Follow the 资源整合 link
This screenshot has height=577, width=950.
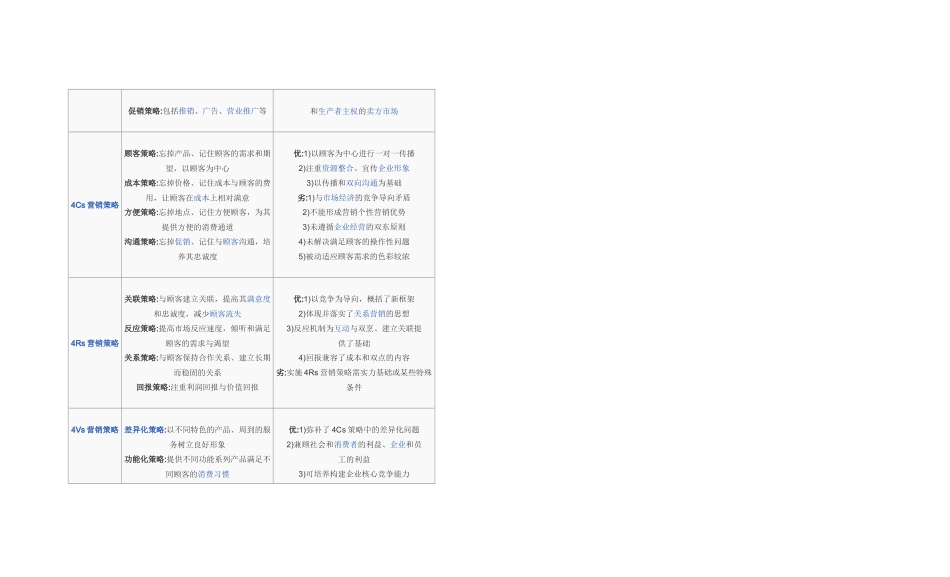pyautogui.click(x=337, y=168)
